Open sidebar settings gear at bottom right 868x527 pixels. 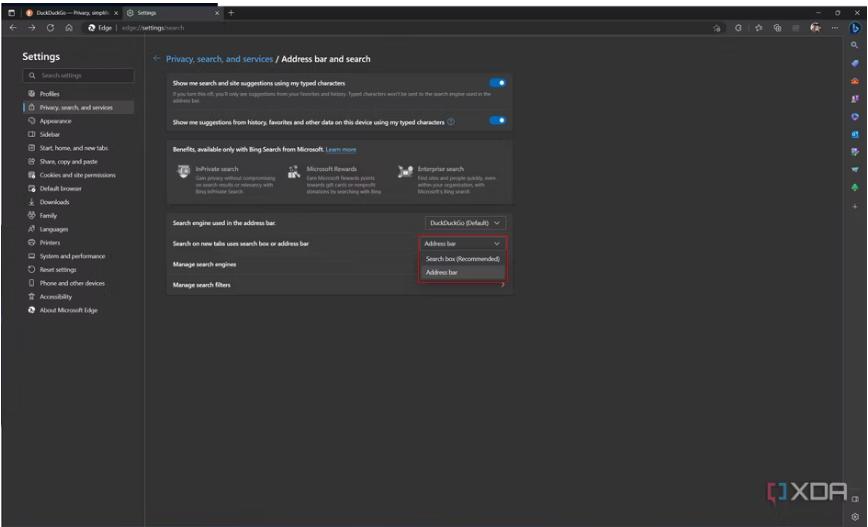(855, 516)
